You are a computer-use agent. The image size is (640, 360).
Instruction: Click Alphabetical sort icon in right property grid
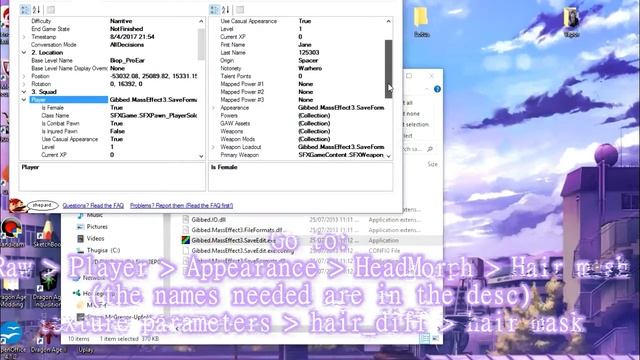point(225,10)
